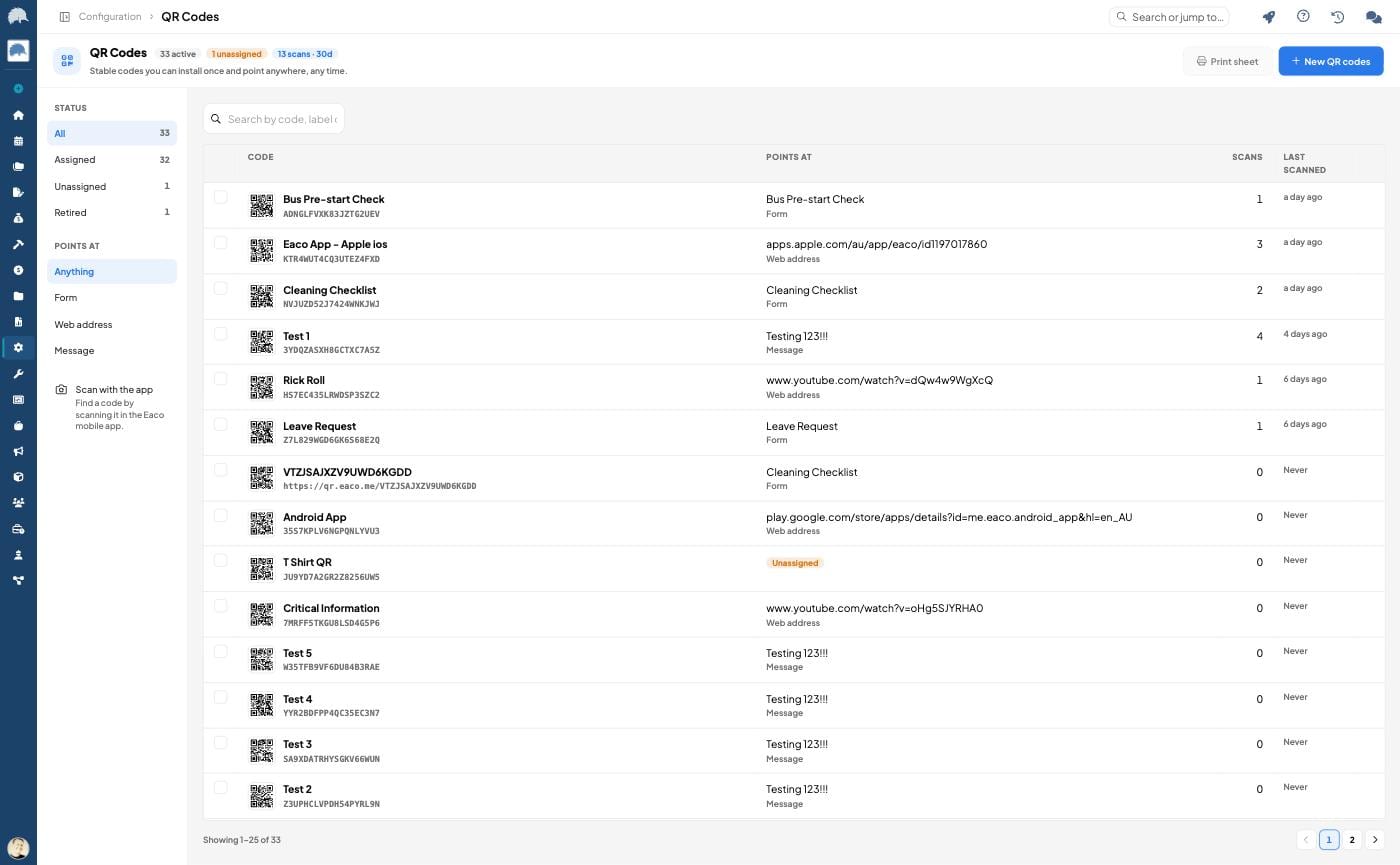Click the Print sheet button
Image resolution: width=1400 pixels, height=865 pixels.
1227,61
